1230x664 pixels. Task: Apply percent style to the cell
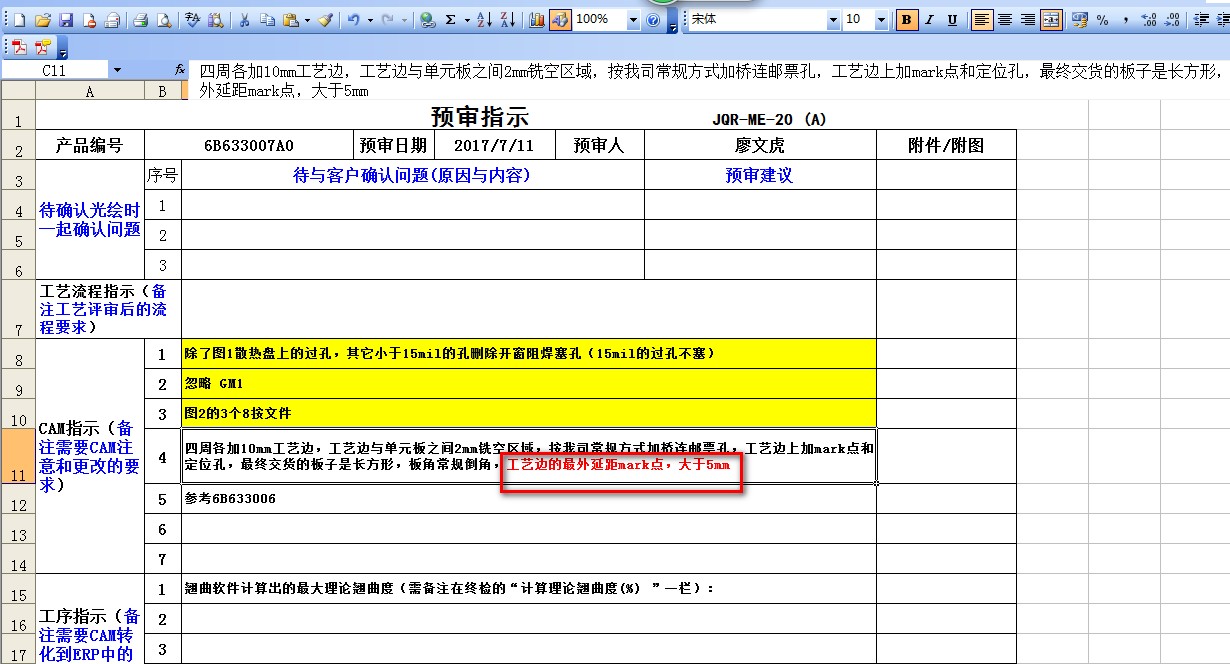click(x=1102, y=20)
